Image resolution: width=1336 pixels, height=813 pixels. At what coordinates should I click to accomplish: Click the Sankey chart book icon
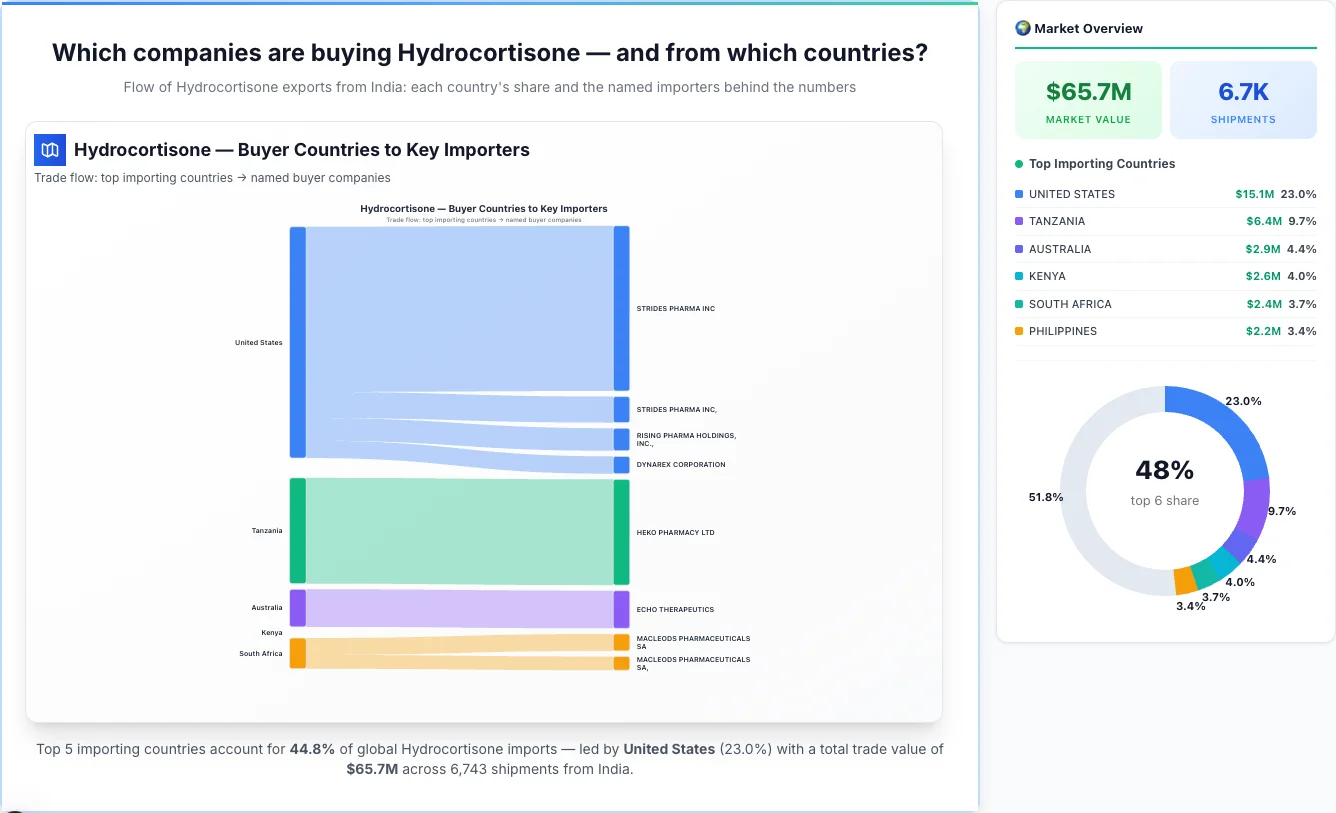click(49, 149)
